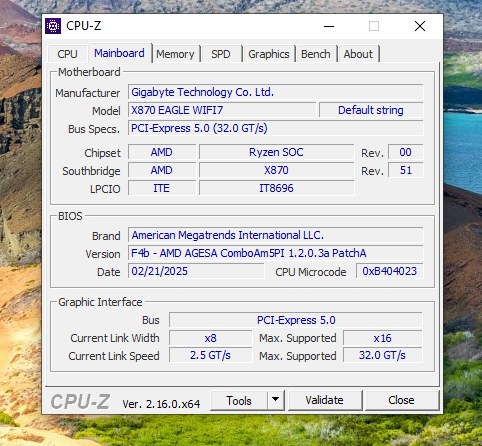This screenshot has height=446, width=482.
Task: Click the max supported width x16 value
Action: pyautogui.click(x=383, y=338)
